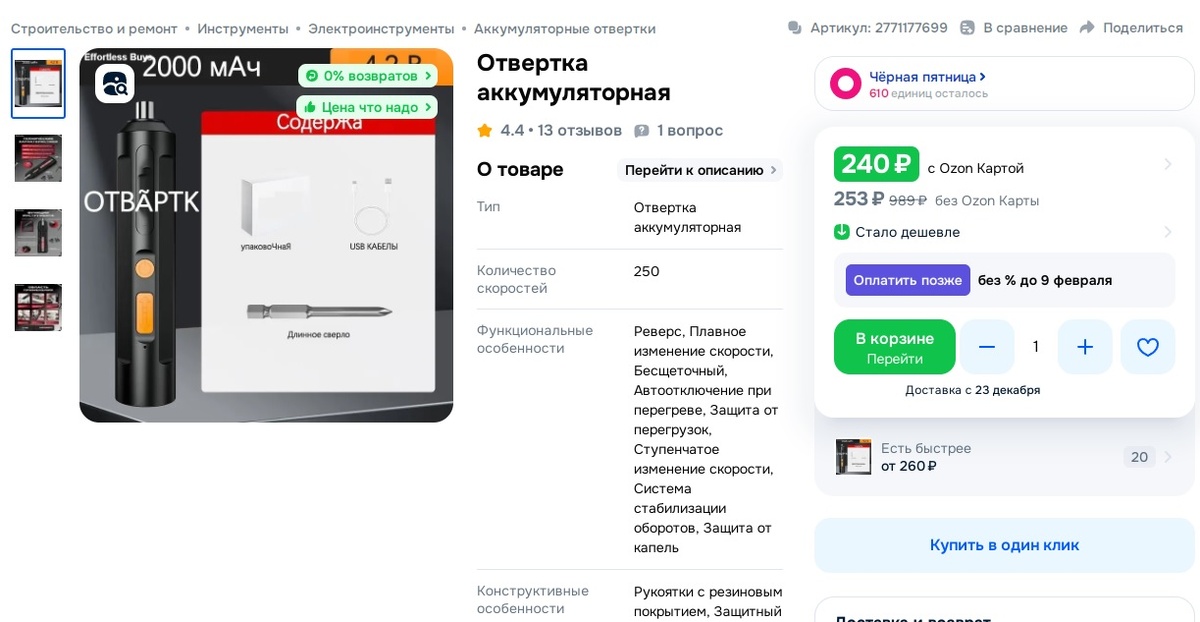
Task: Click the star rating 4.4 icon
Action: click(485, 131)
